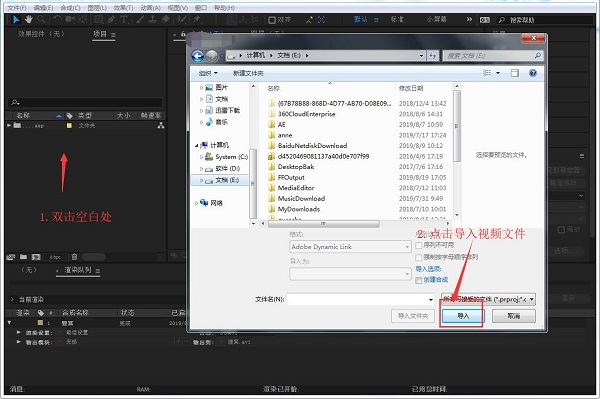Click the horizontal scrollbar under file list
The image size is (600, 399).
(323, 223)
